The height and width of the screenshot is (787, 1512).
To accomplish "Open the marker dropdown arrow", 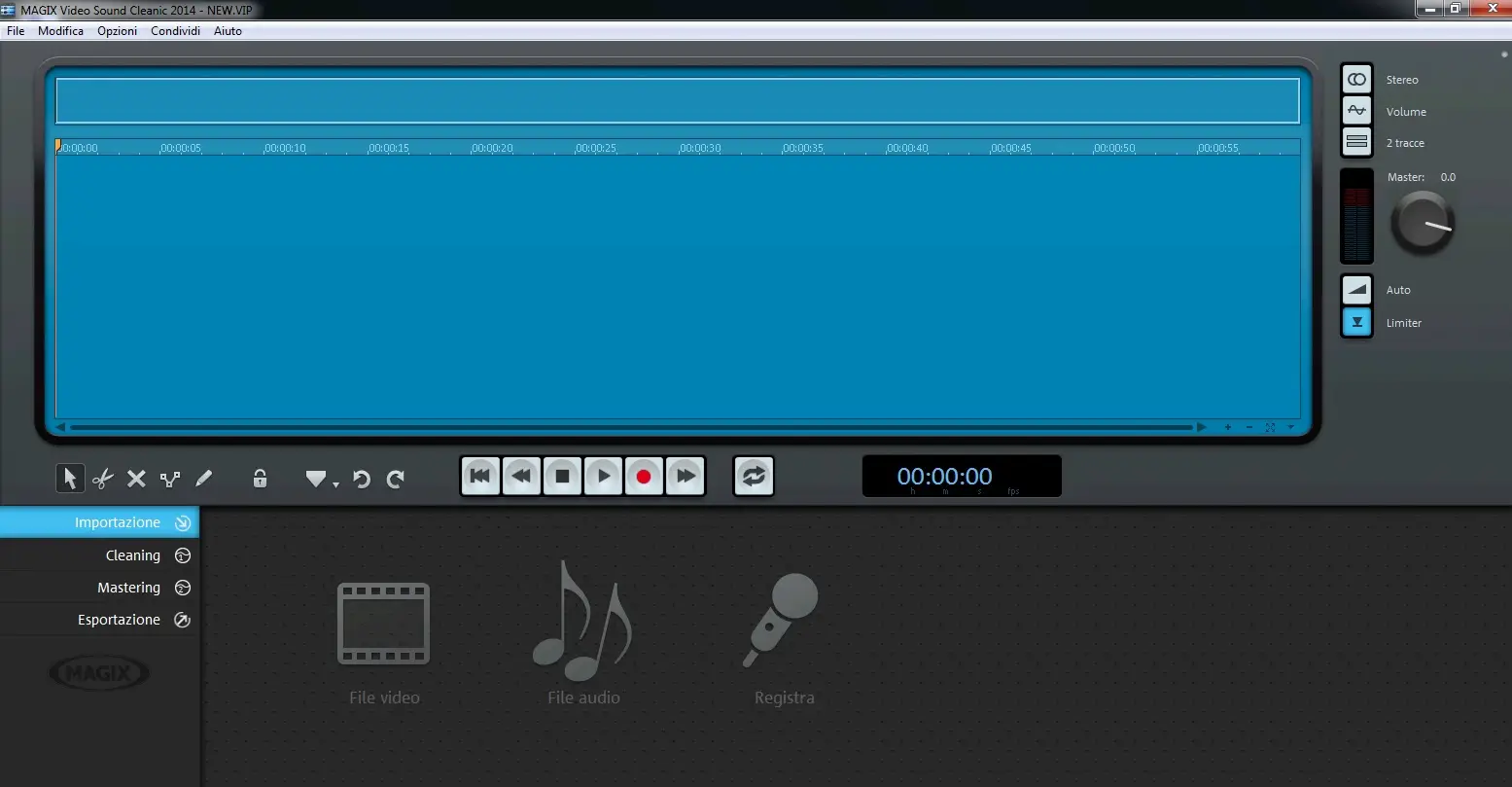I will click(x=335, y=483).
